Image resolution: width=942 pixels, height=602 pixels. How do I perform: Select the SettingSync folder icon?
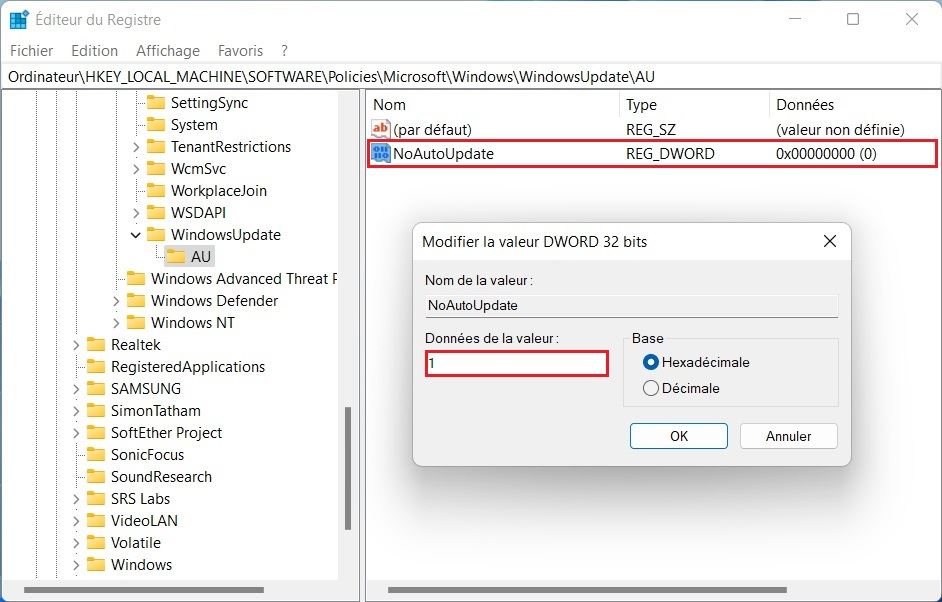click(x=156, y=102)
